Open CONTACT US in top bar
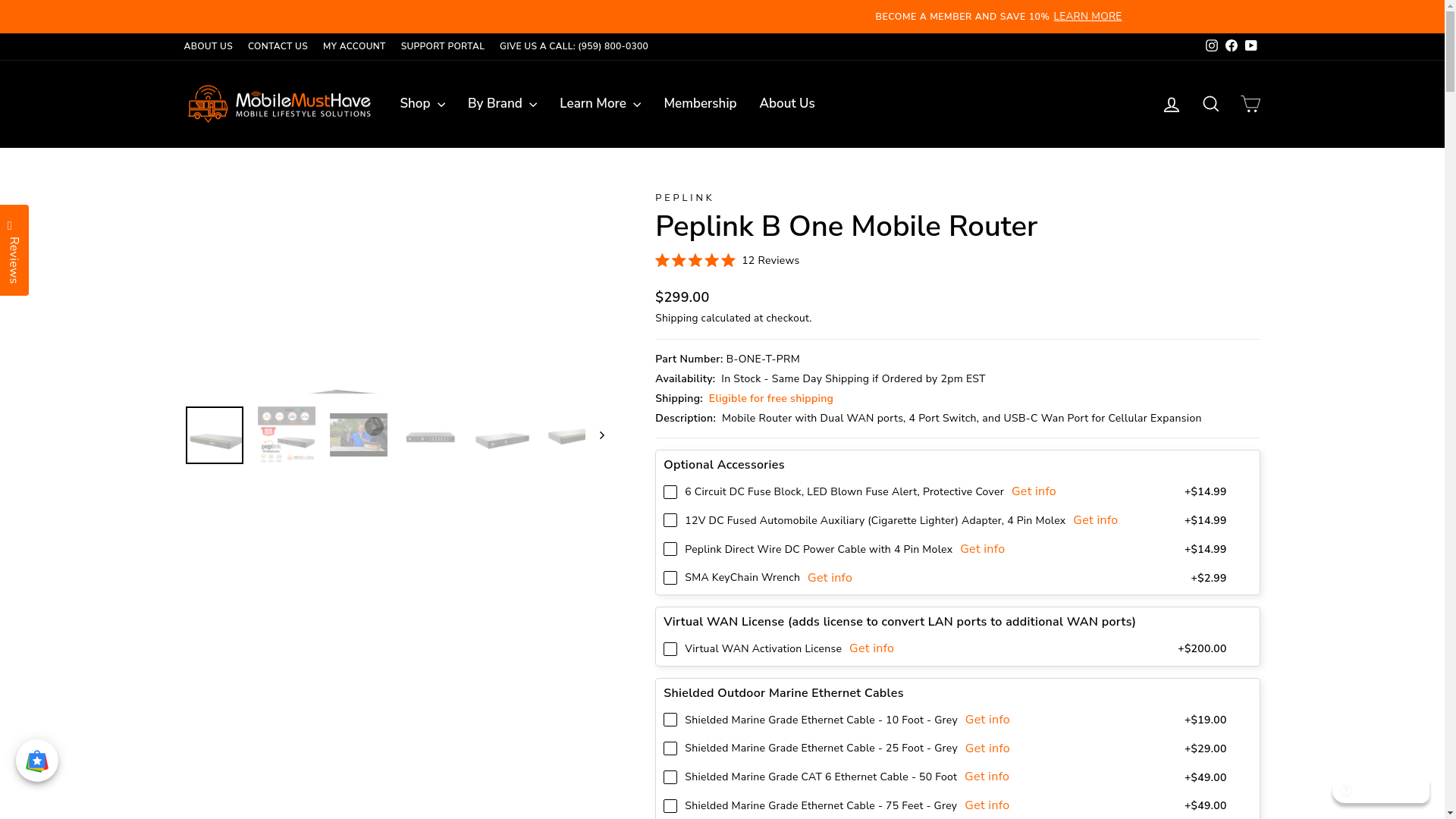 tap(278, 46)
